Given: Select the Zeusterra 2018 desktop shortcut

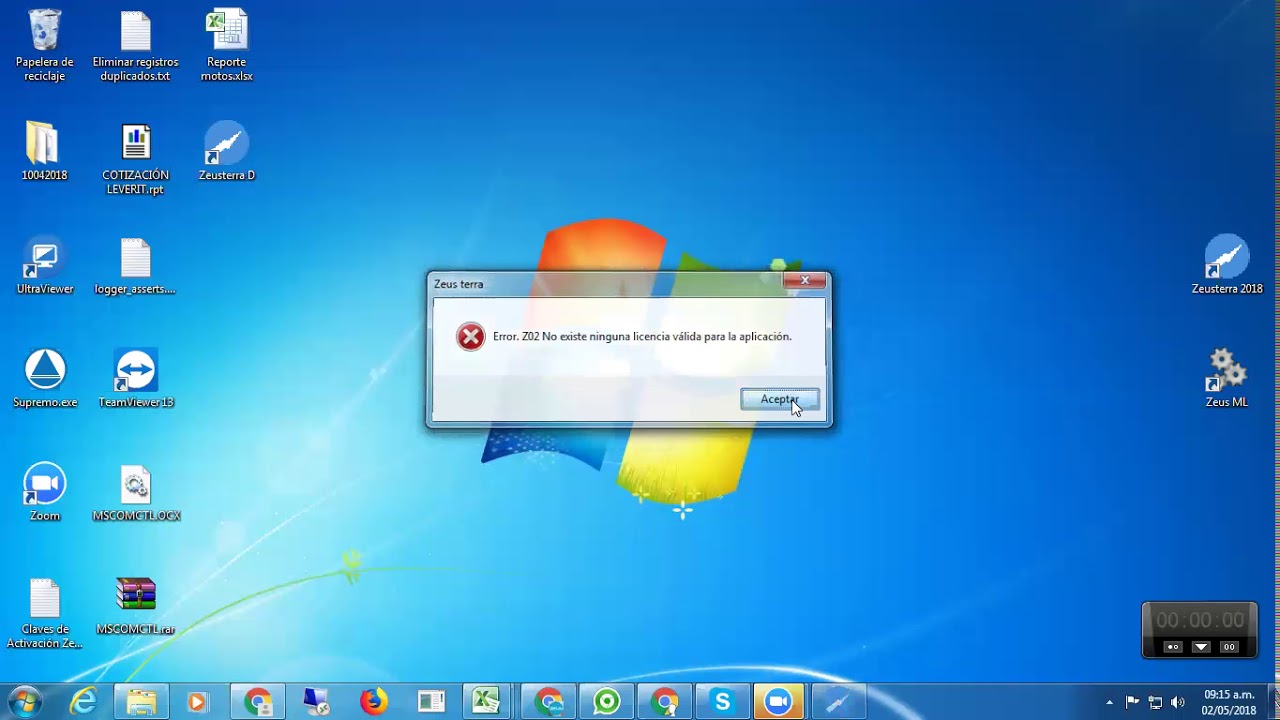Looking at the screenshot, I should click(x=1227, y=266).
